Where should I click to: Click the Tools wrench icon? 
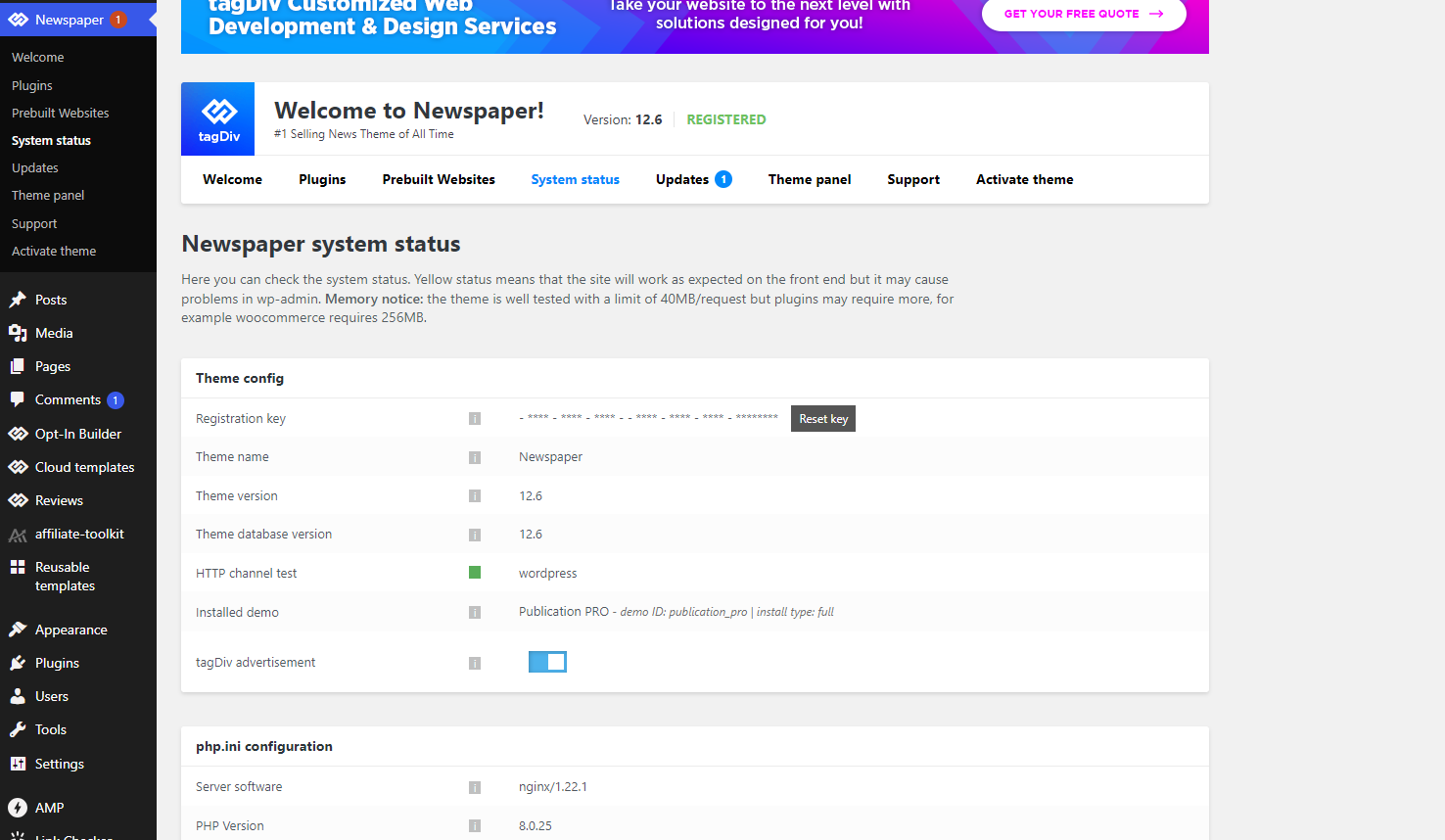click(x=18, y=729)
